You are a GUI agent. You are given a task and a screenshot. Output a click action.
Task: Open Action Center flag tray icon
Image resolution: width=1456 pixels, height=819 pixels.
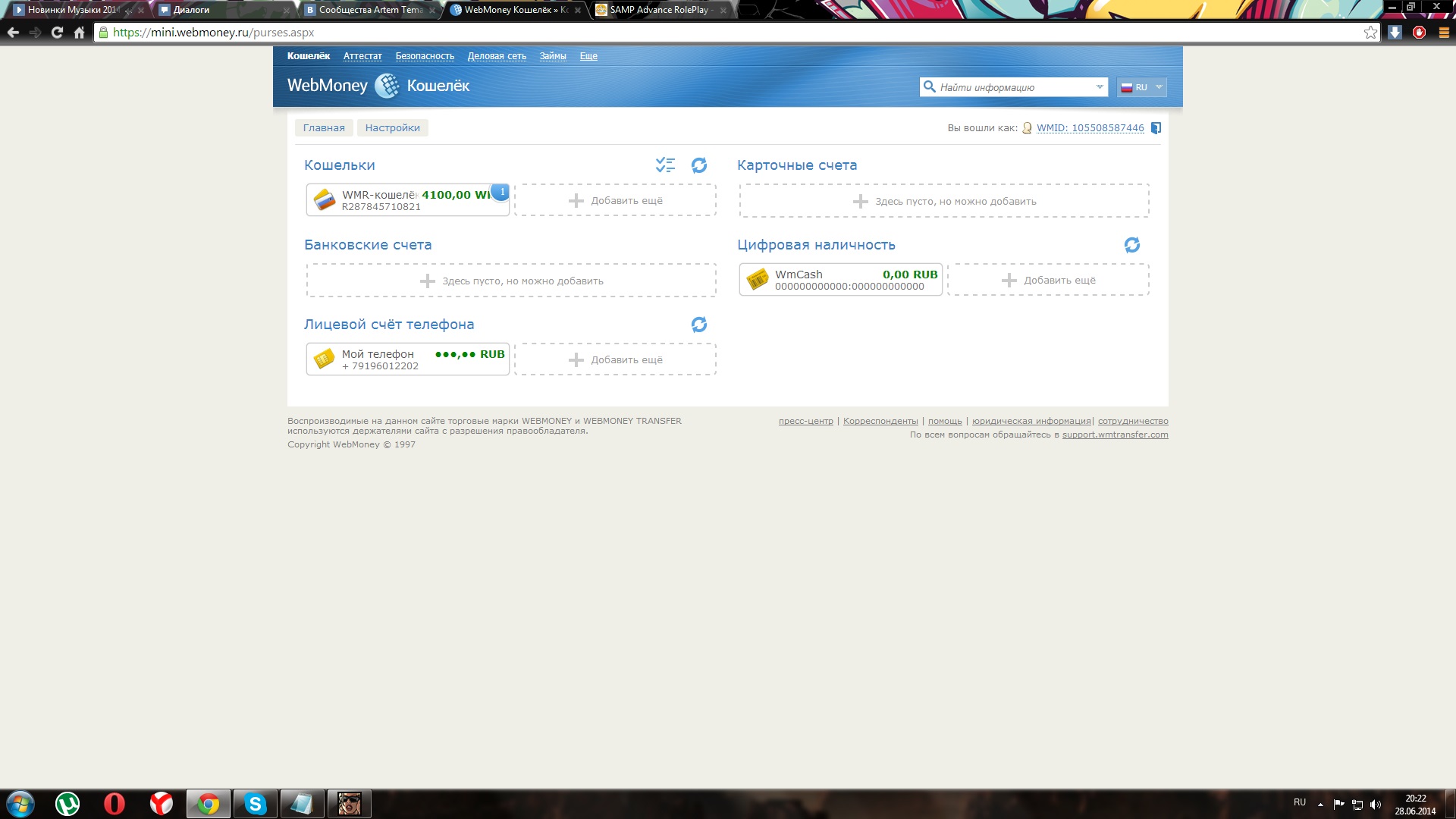tap(1338, 805)
